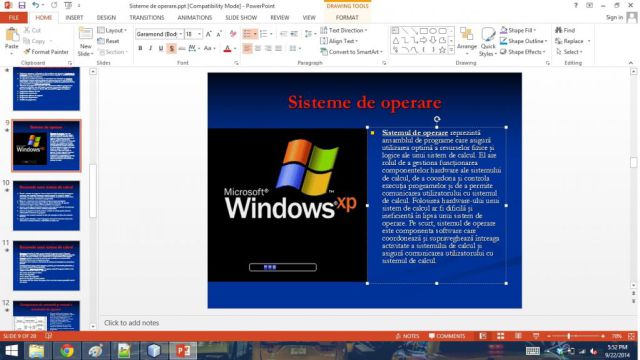This screenshot has width=640, height=360.
Task: Click the Format Painter tool
Action: pyautogui.click(x=46, y=52)
